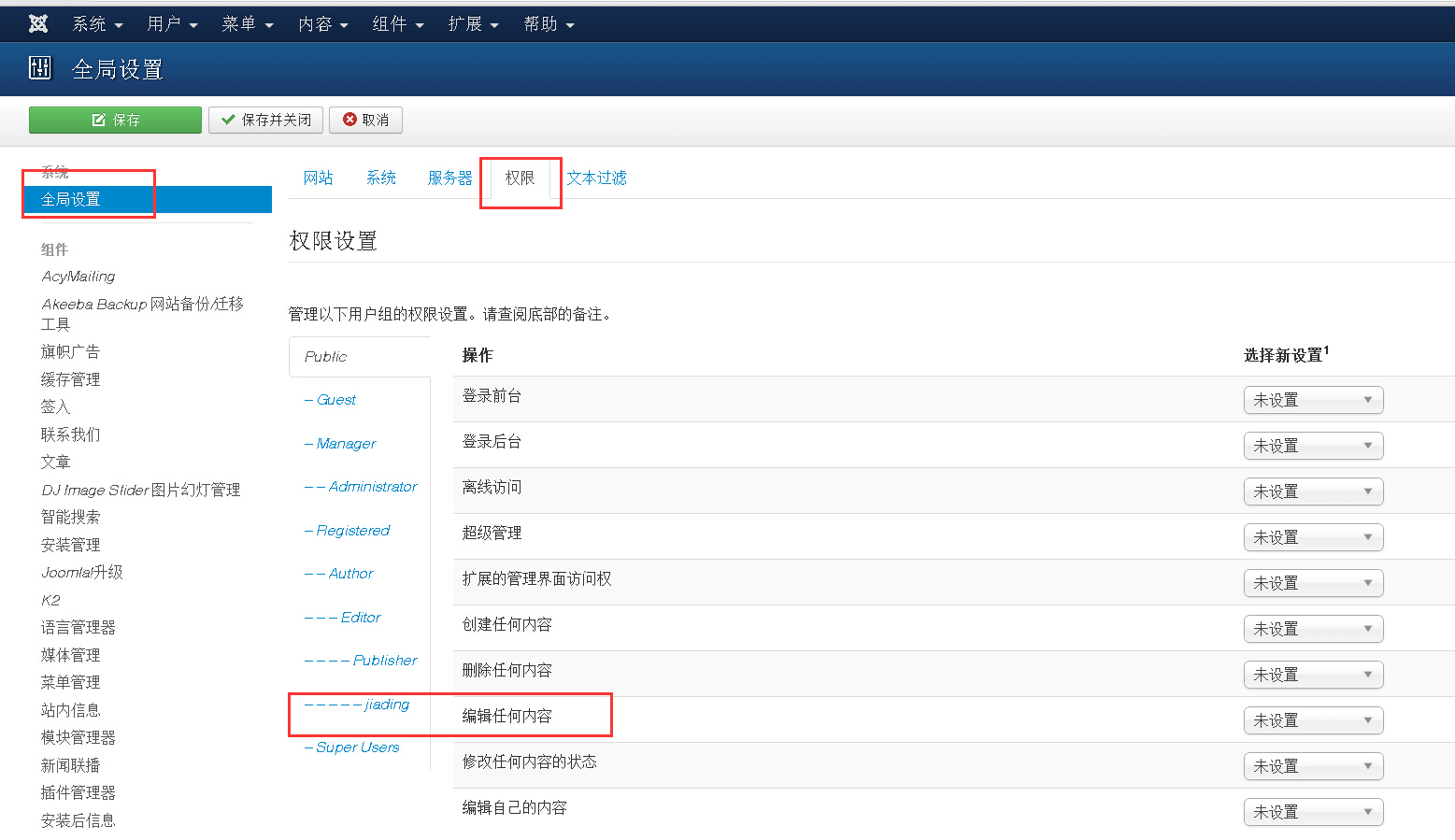Open the 修改任何内容的状态 dropdown
1455x840 pixels.
[1313, 766]
